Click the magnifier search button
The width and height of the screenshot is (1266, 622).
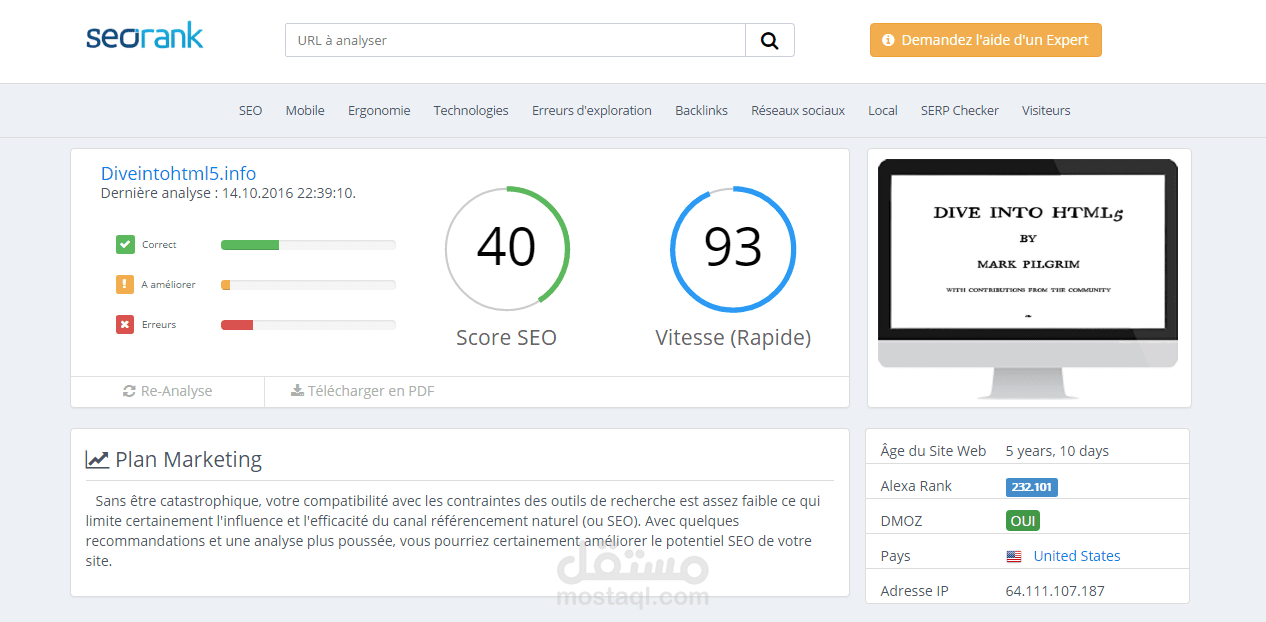click(x=770, y=40)
